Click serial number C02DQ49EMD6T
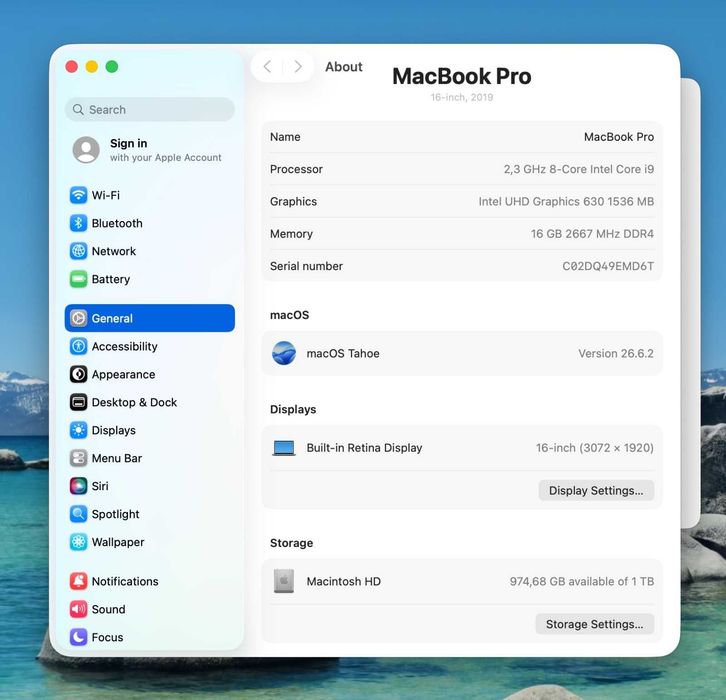The image size is (726, 700). (x=608, y=266)
